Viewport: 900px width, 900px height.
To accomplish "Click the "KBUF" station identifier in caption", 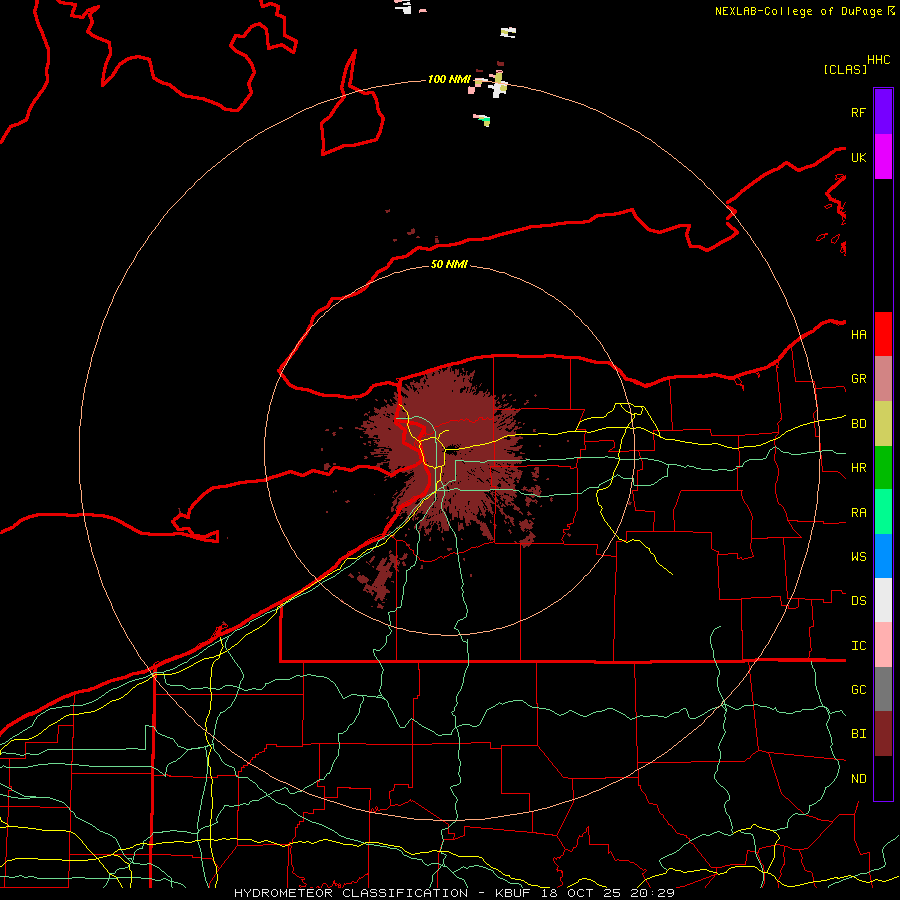I will click(x=513, y=893).
